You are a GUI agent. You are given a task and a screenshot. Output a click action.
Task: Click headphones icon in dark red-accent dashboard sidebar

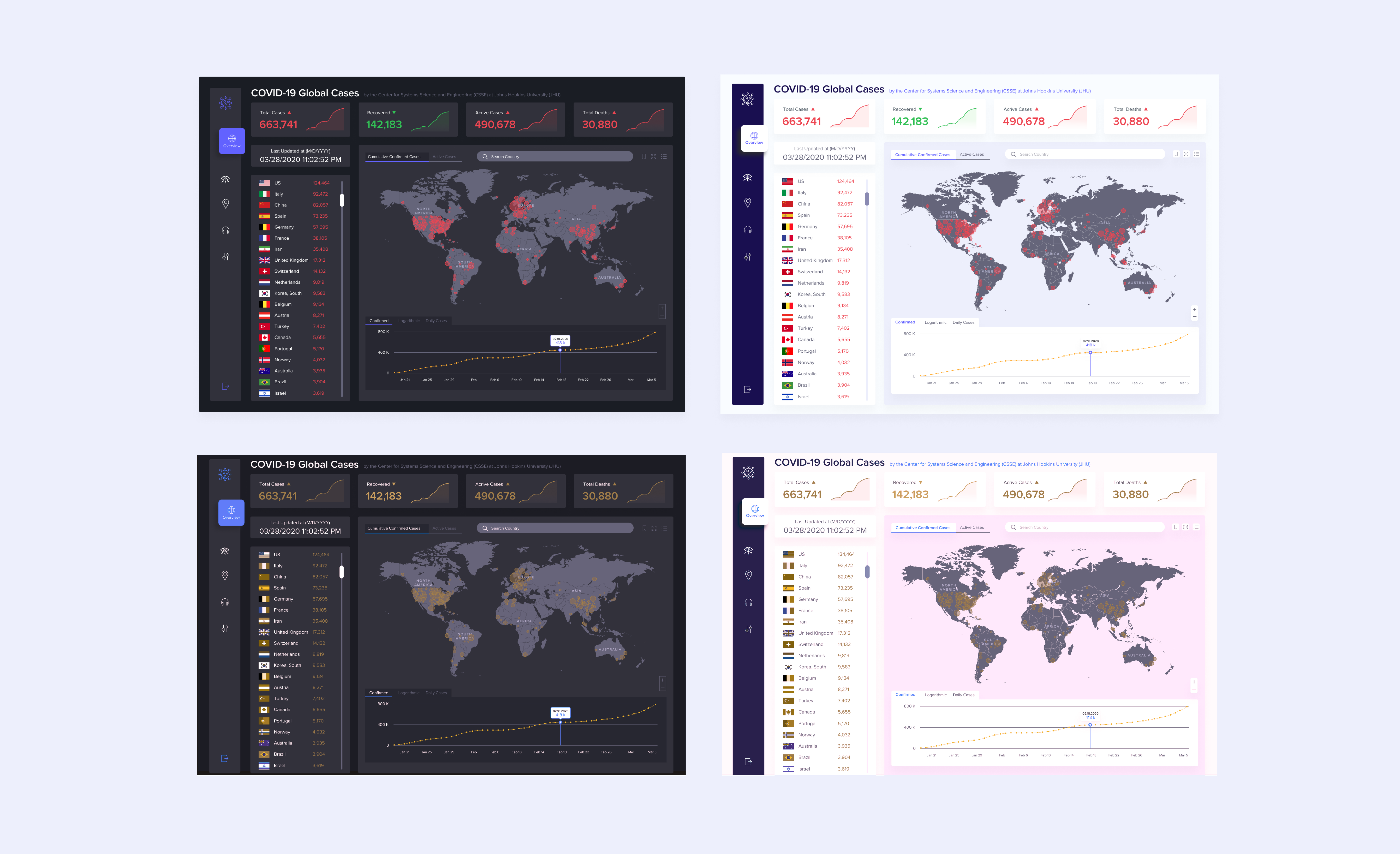point(226,230)
